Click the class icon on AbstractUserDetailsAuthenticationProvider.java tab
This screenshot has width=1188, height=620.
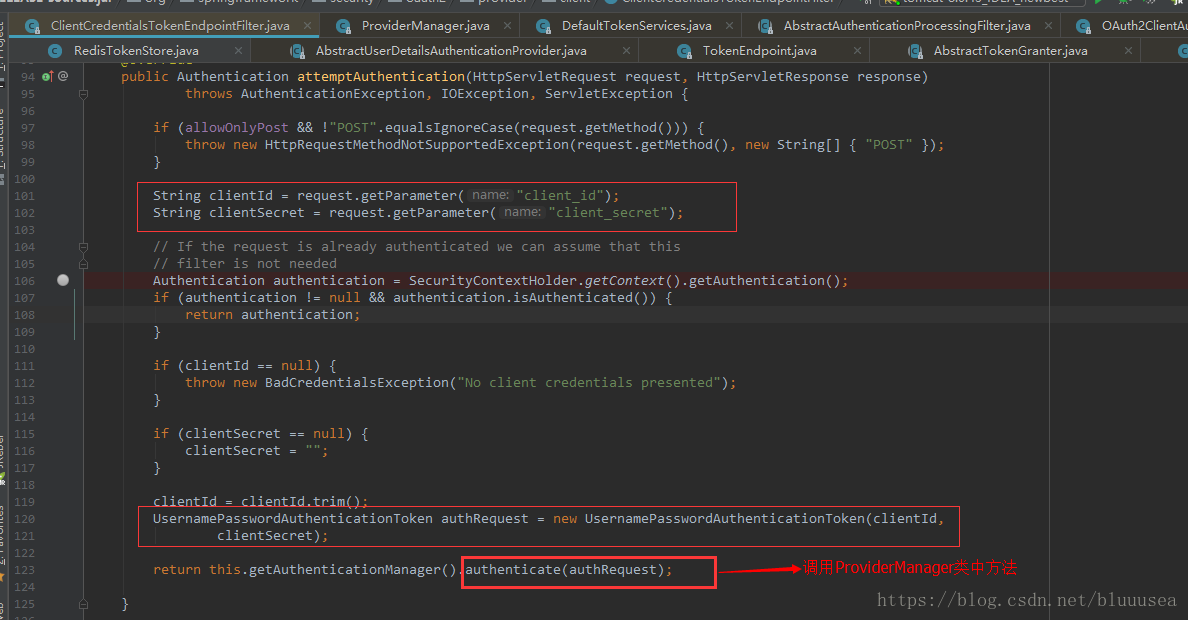click(x=298, y=51)
